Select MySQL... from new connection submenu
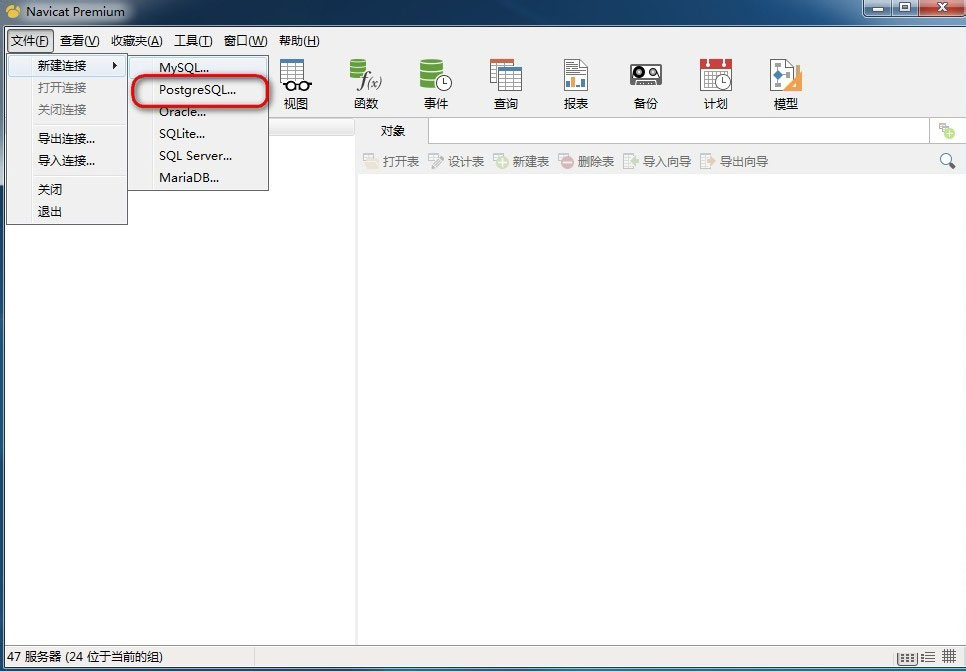 pyautogui.click(x=198, y=68)
